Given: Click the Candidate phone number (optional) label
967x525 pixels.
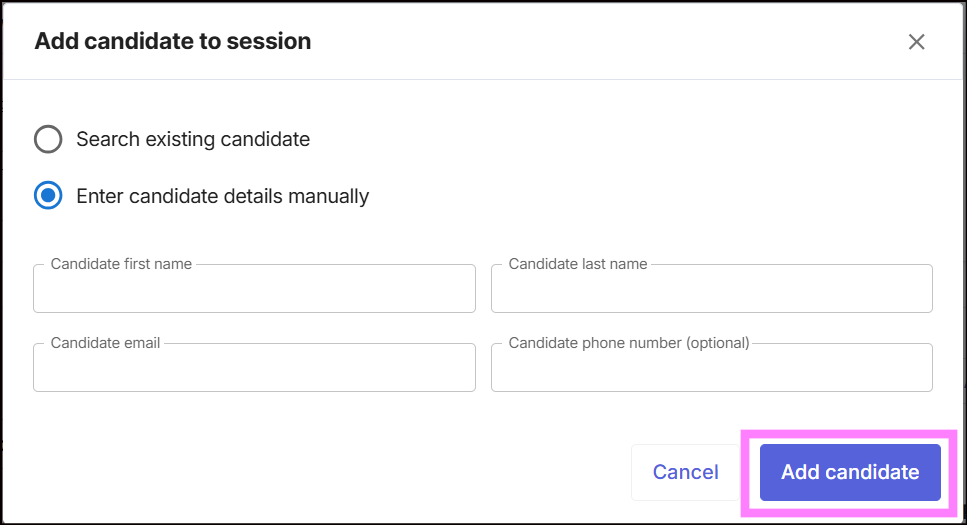Looking at the screenshot, I should [629, 343].
